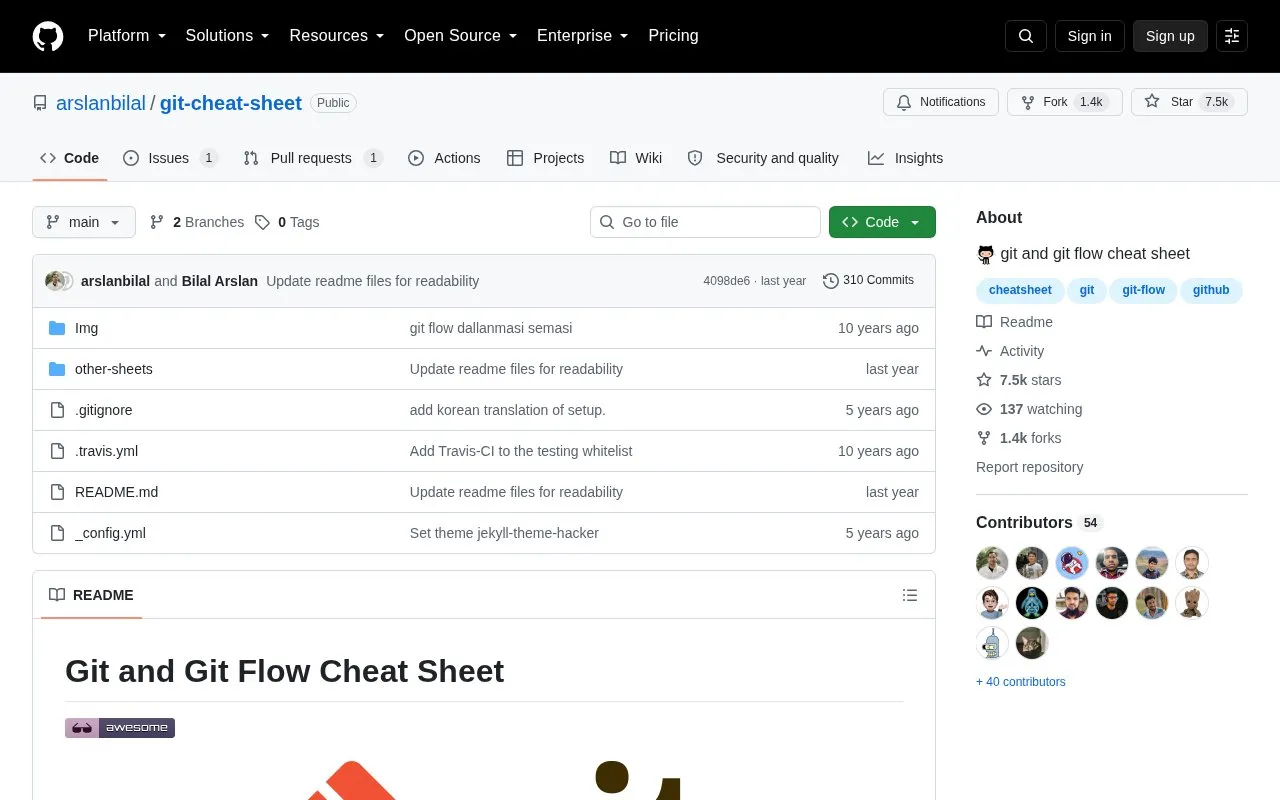Expand the Resources menu
1280x800 pixels.
tap(337, 36)
